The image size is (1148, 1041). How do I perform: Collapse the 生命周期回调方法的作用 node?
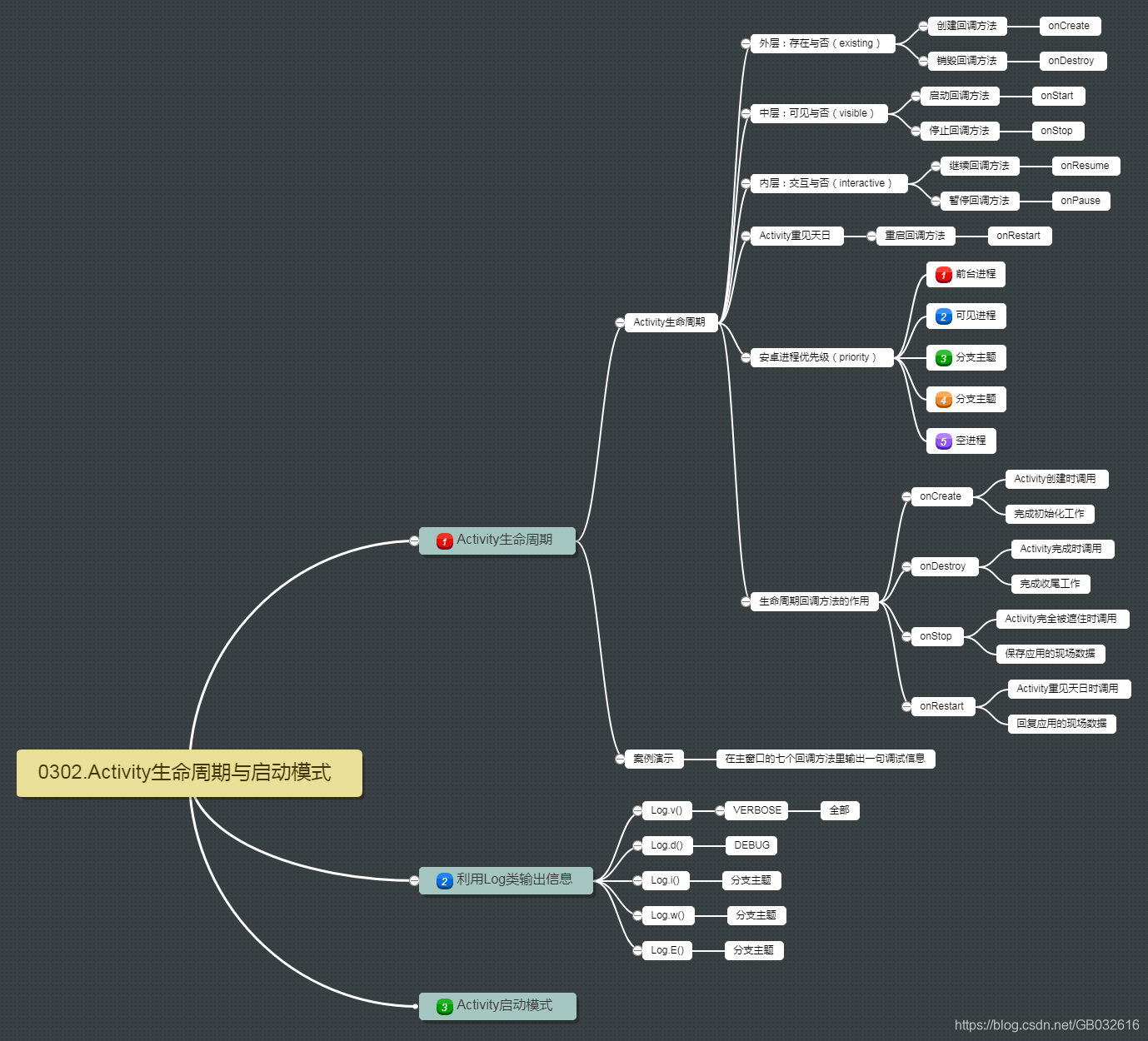[x=746, y=601]
